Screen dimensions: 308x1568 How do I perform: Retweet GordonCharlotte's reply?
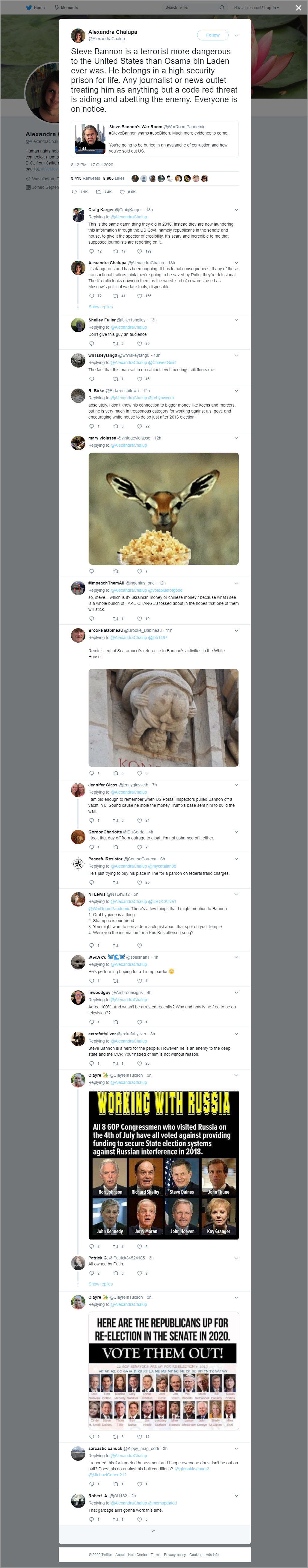(116, 847)
